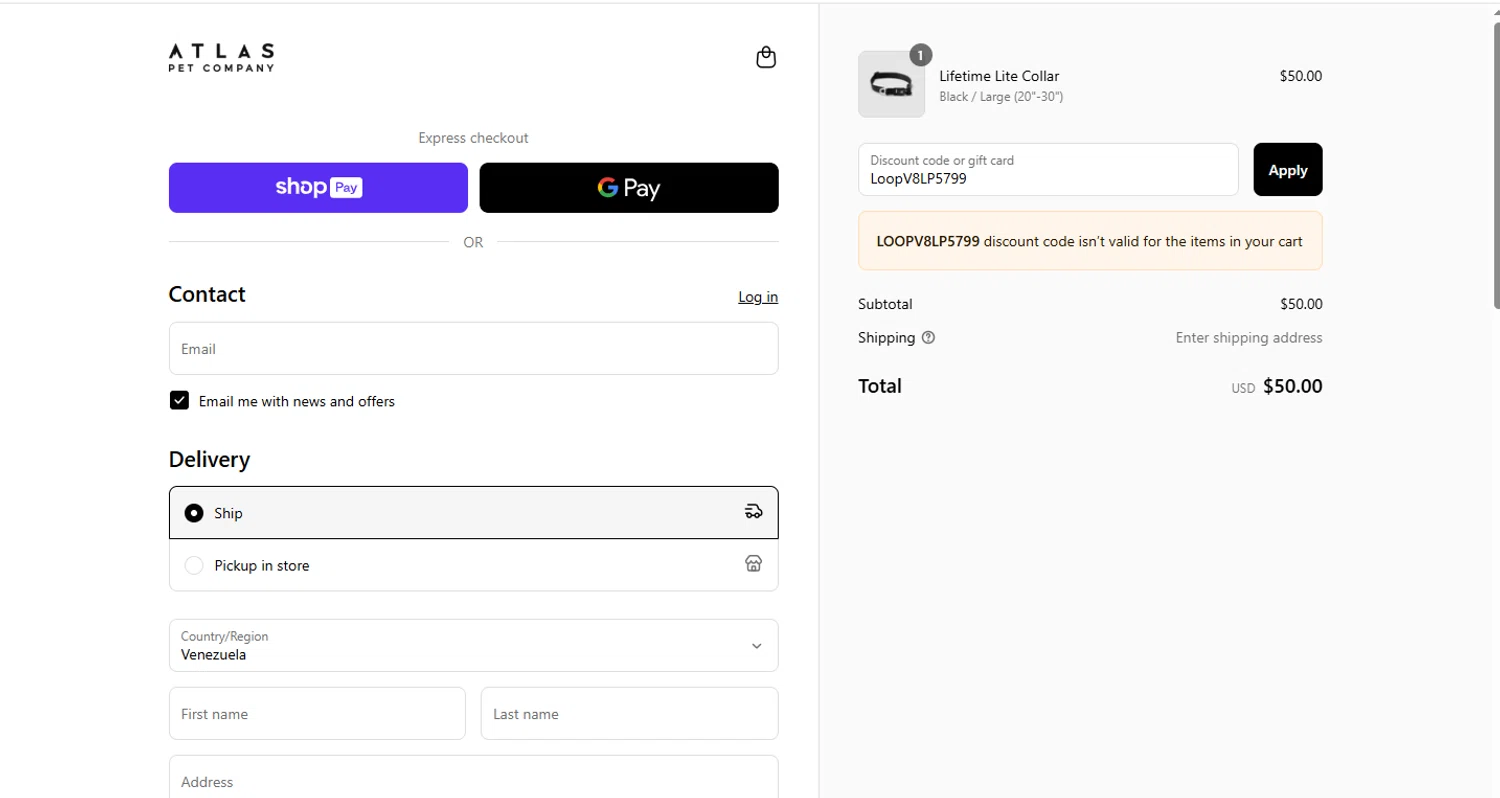The image size is (1500, 798).
Task: Click the storefront icon for Pickup in store
Action: pyautogui.click(x=754, y=564)
